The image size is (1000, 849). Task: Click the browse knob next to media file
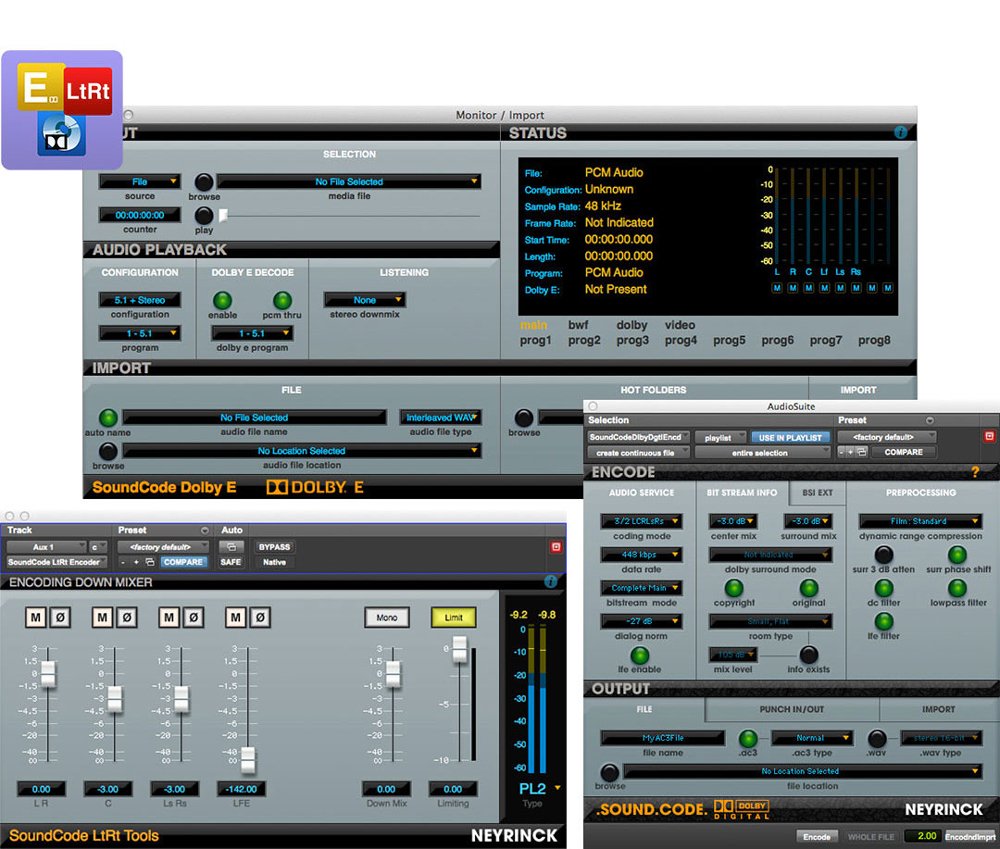(204, 184)
